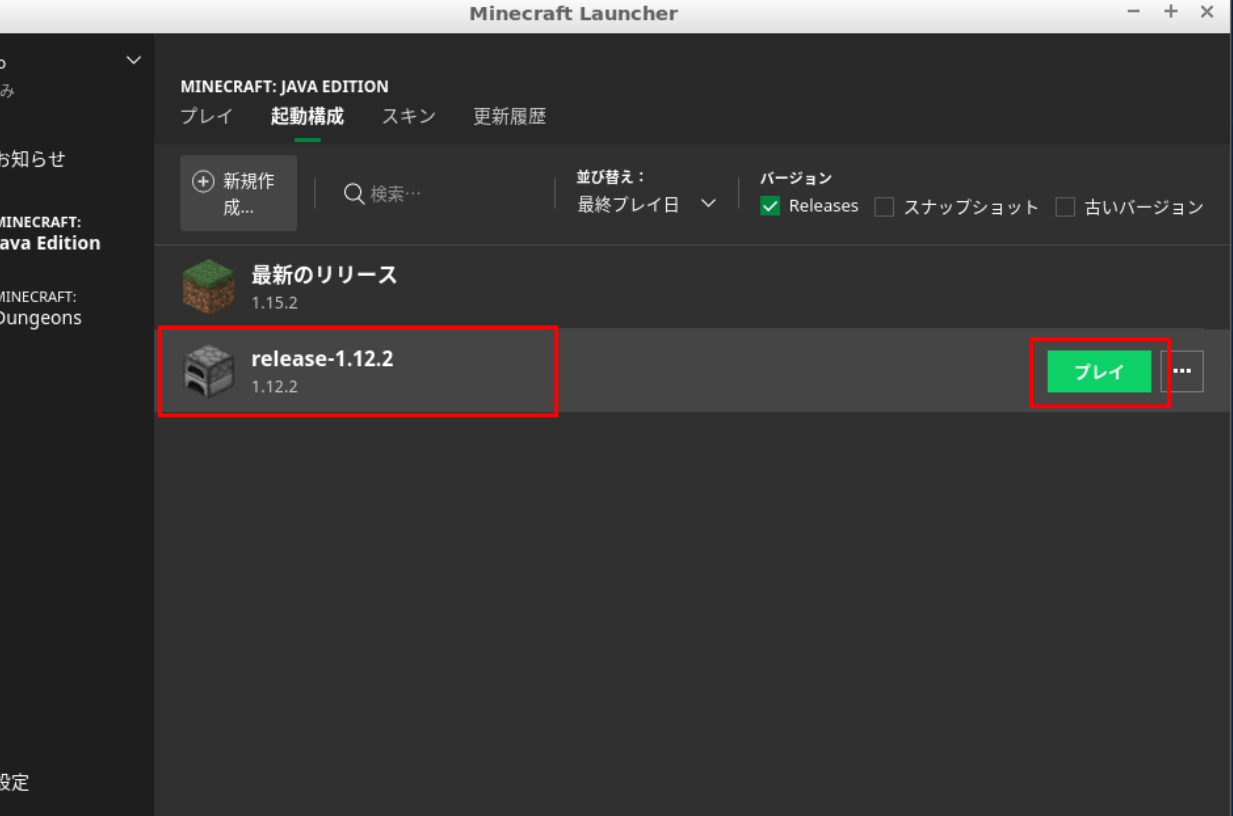
Task: Click the grass block icon for 最新のリリース
Action: [x=208, y=287]
